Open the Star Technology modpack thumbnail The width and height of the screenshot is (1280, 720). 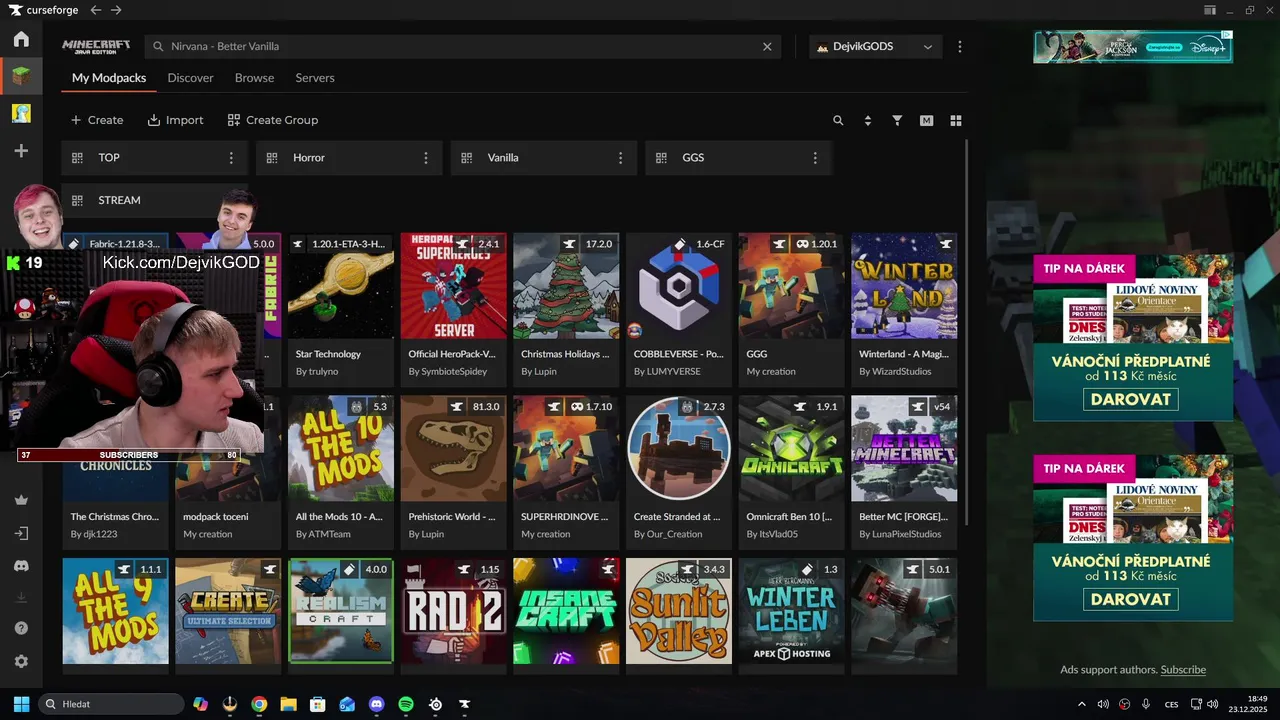pos(341,286)
